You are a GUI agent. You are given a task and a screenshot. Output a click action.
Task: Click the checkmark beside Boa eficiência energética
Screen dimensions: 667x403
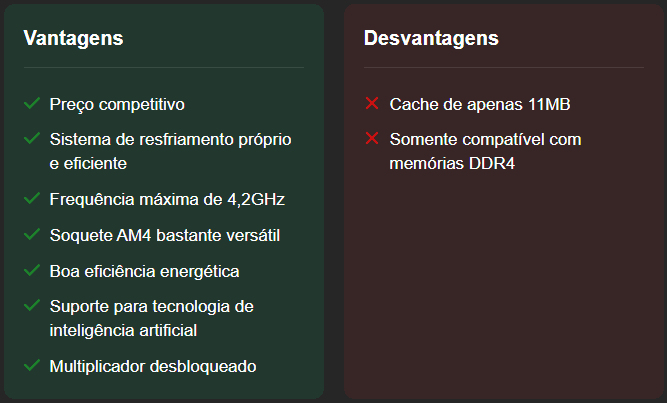click(x=32, y=270)
